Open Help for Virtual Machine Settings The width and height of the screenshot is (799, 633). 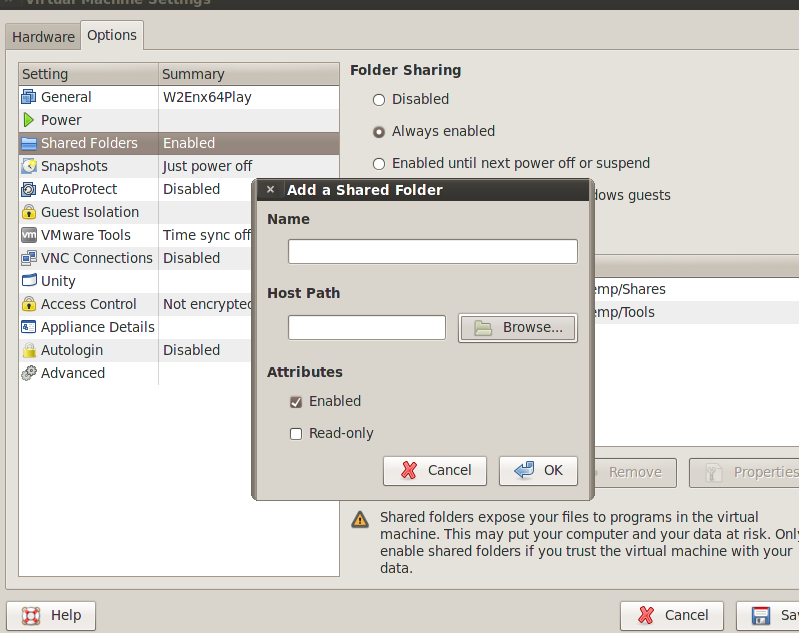tap(51, 616)
